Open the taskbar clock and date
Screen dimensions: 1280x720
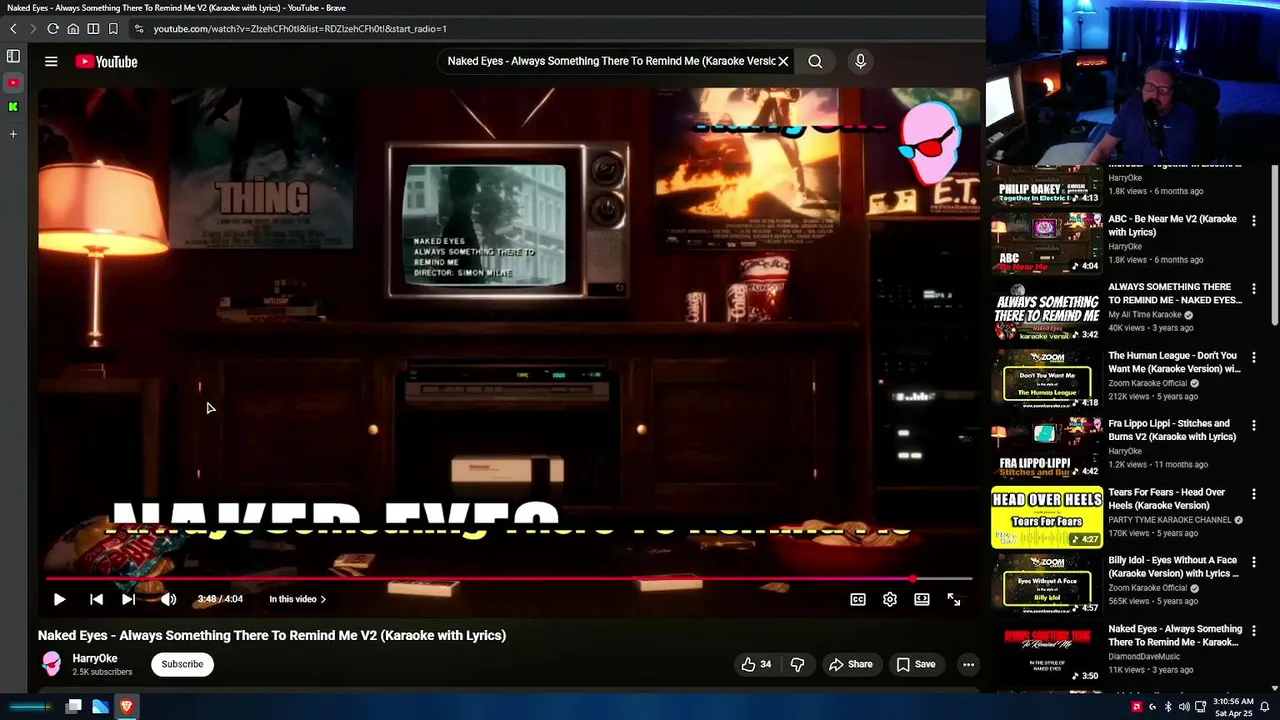(1233, 707)
